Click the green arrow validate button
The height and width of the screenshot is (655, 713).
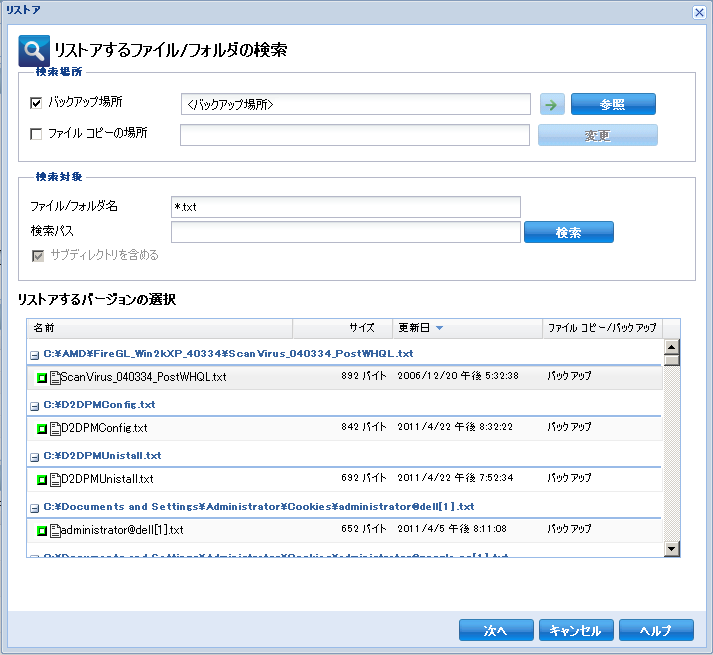pyautogui.click(x=552, y=105)
